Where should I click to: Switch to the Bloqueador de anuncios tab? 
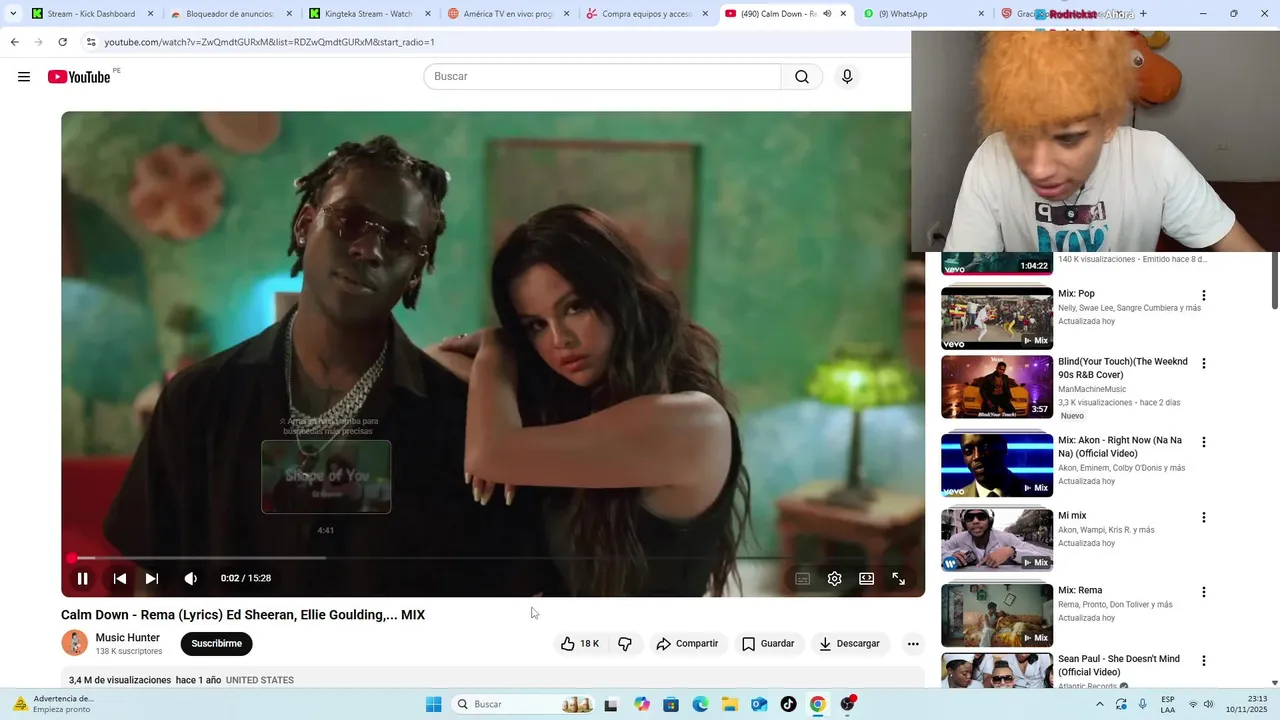[230, 14]
